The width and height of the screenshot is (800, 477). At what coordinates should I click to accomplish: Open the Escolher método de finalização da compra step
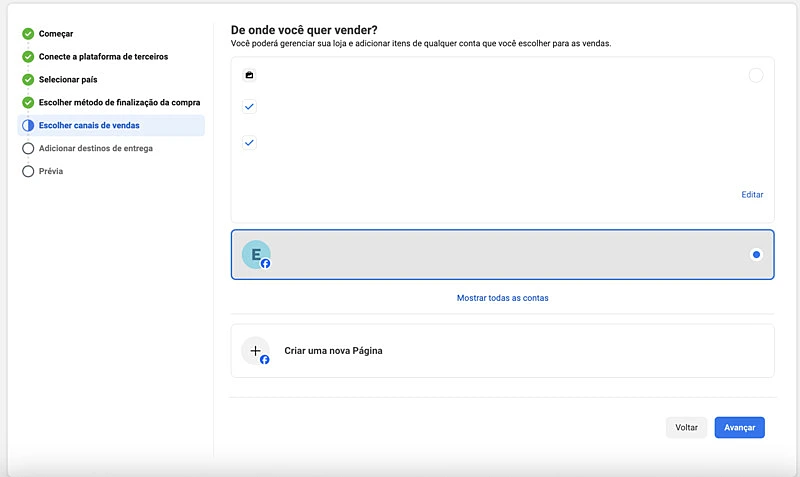(x=119, y=103)
